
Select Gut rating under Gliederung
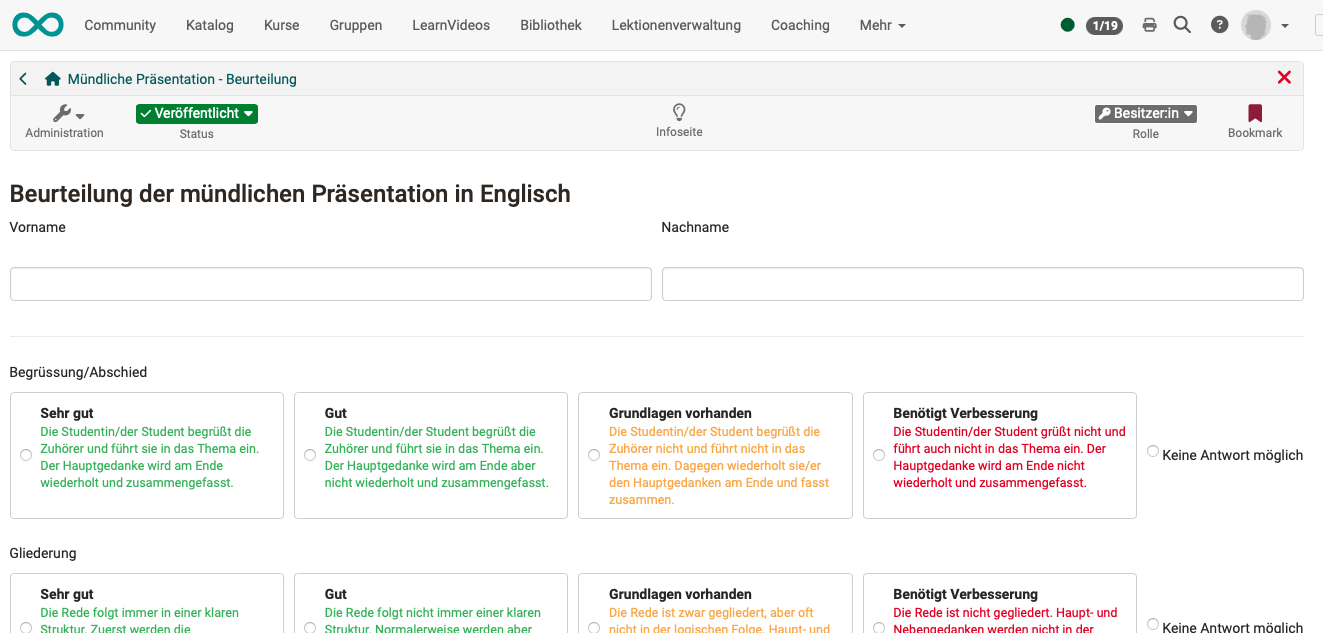click(x=310, y=628)
